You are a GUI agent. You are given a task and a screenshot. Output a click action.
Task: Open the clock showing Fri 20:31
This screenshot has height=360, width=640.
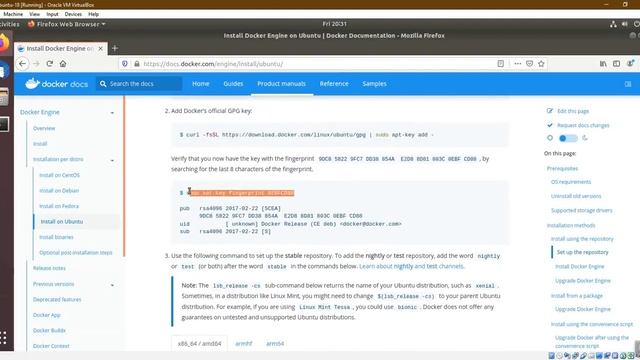pos(334,24)
